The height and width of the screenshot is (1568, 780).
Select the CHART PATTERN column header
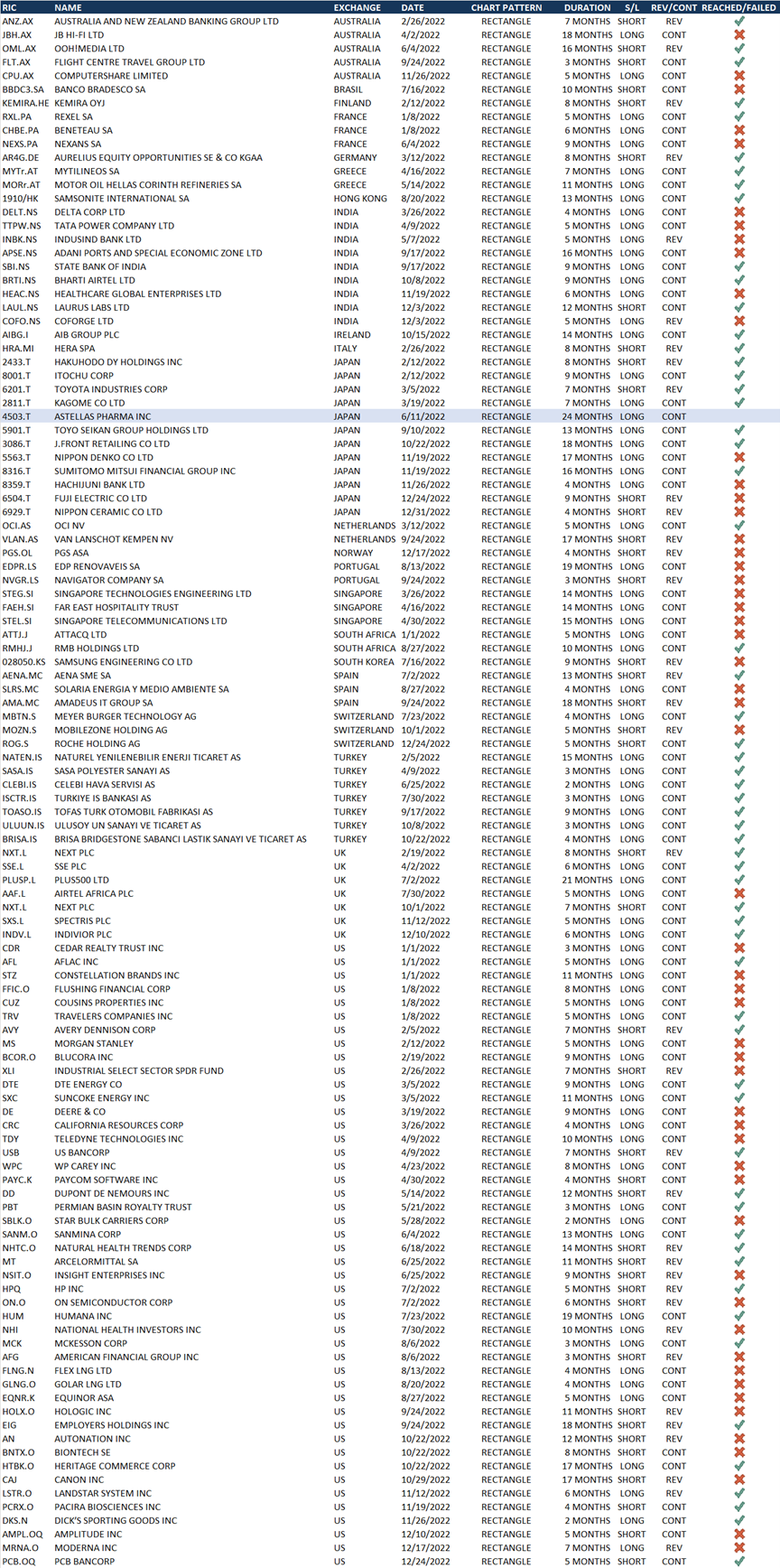click(x=506, y=7)
